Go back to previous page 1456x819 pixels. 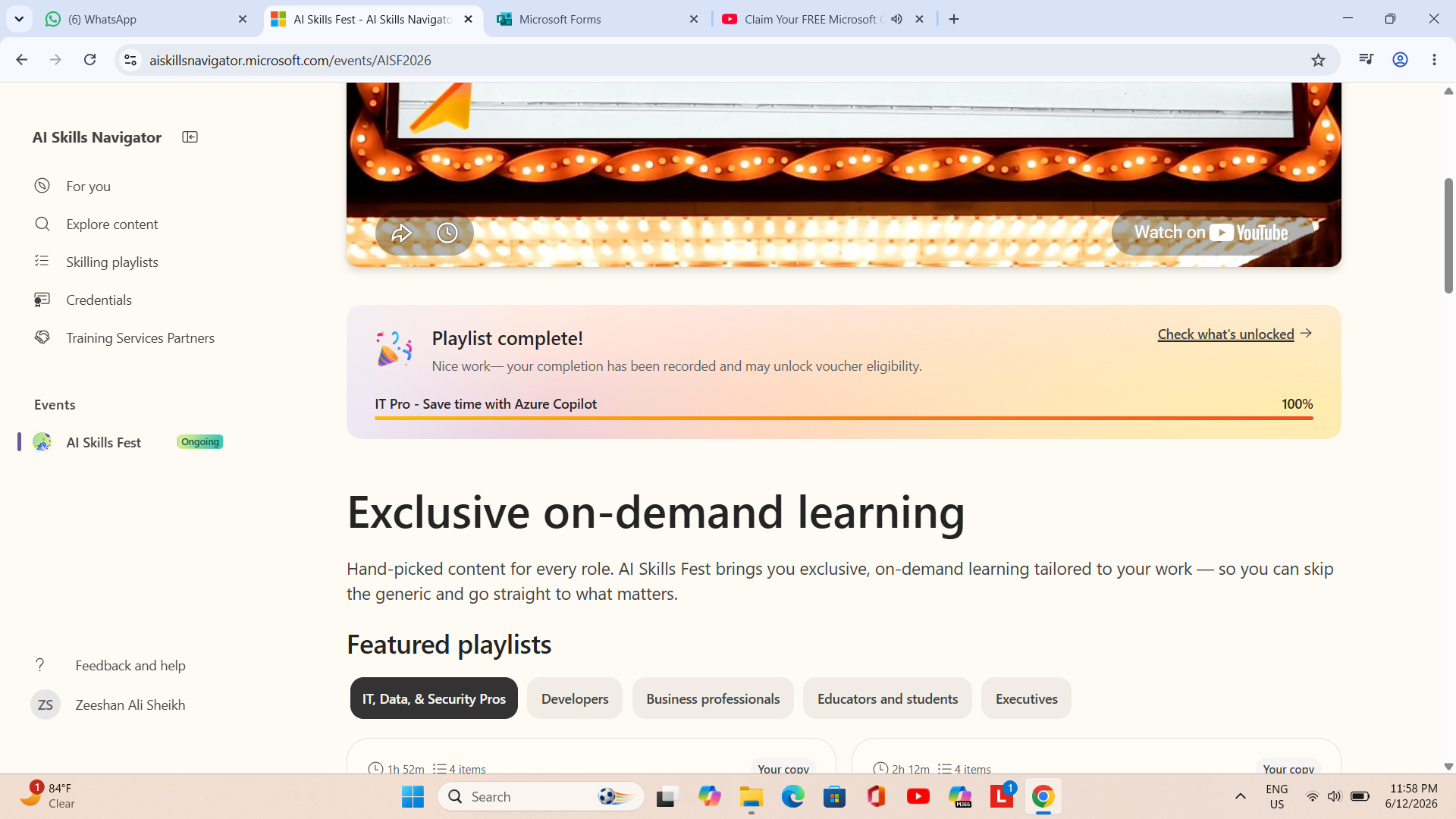click(x=22, y=60)
